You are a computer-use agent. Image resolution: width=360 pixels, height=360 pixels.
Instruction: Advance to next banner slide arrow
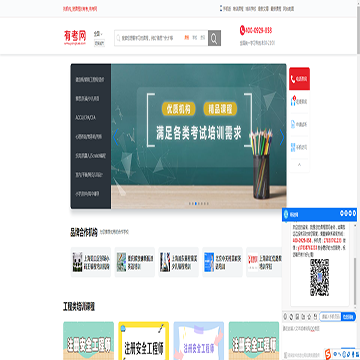coord(282,137)
